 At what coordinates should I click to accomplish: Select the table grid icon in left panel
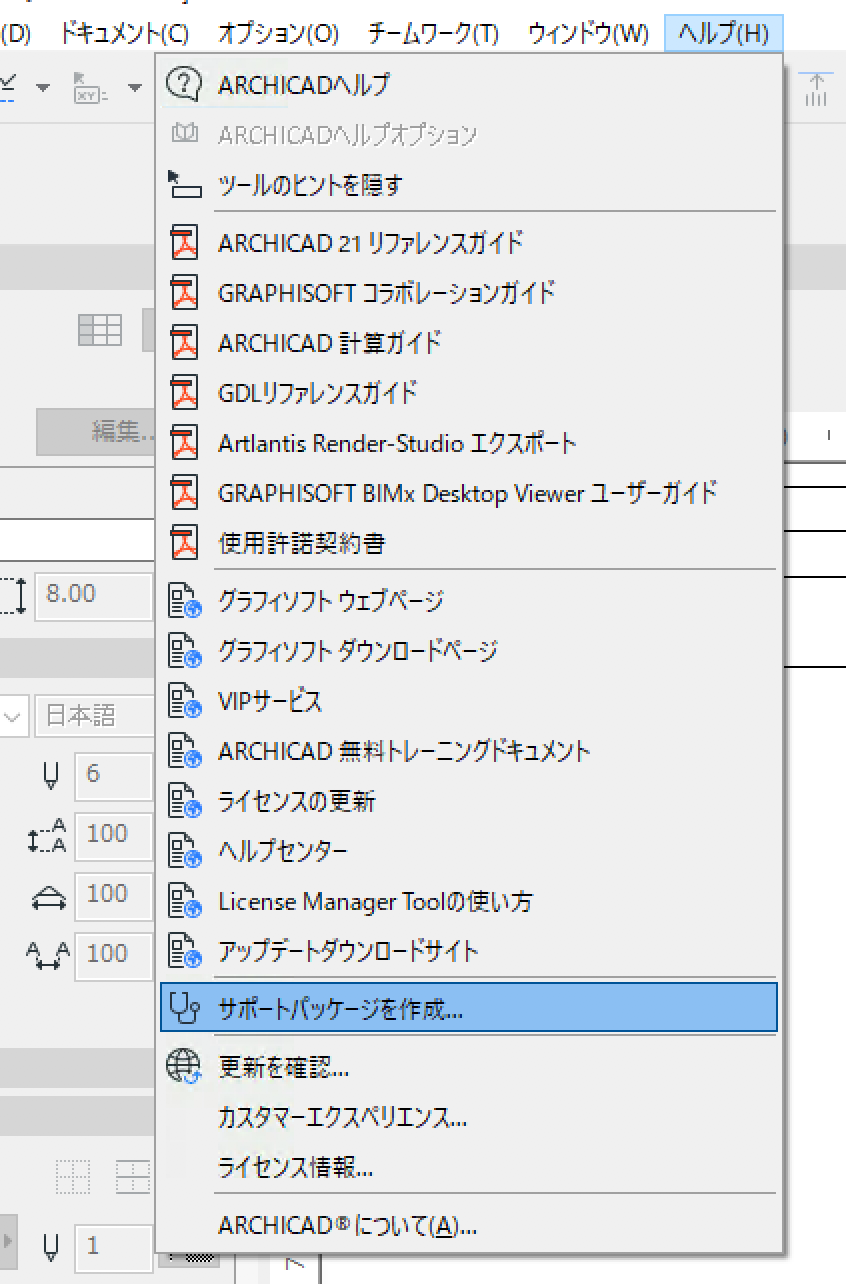[x=100, y=330]
